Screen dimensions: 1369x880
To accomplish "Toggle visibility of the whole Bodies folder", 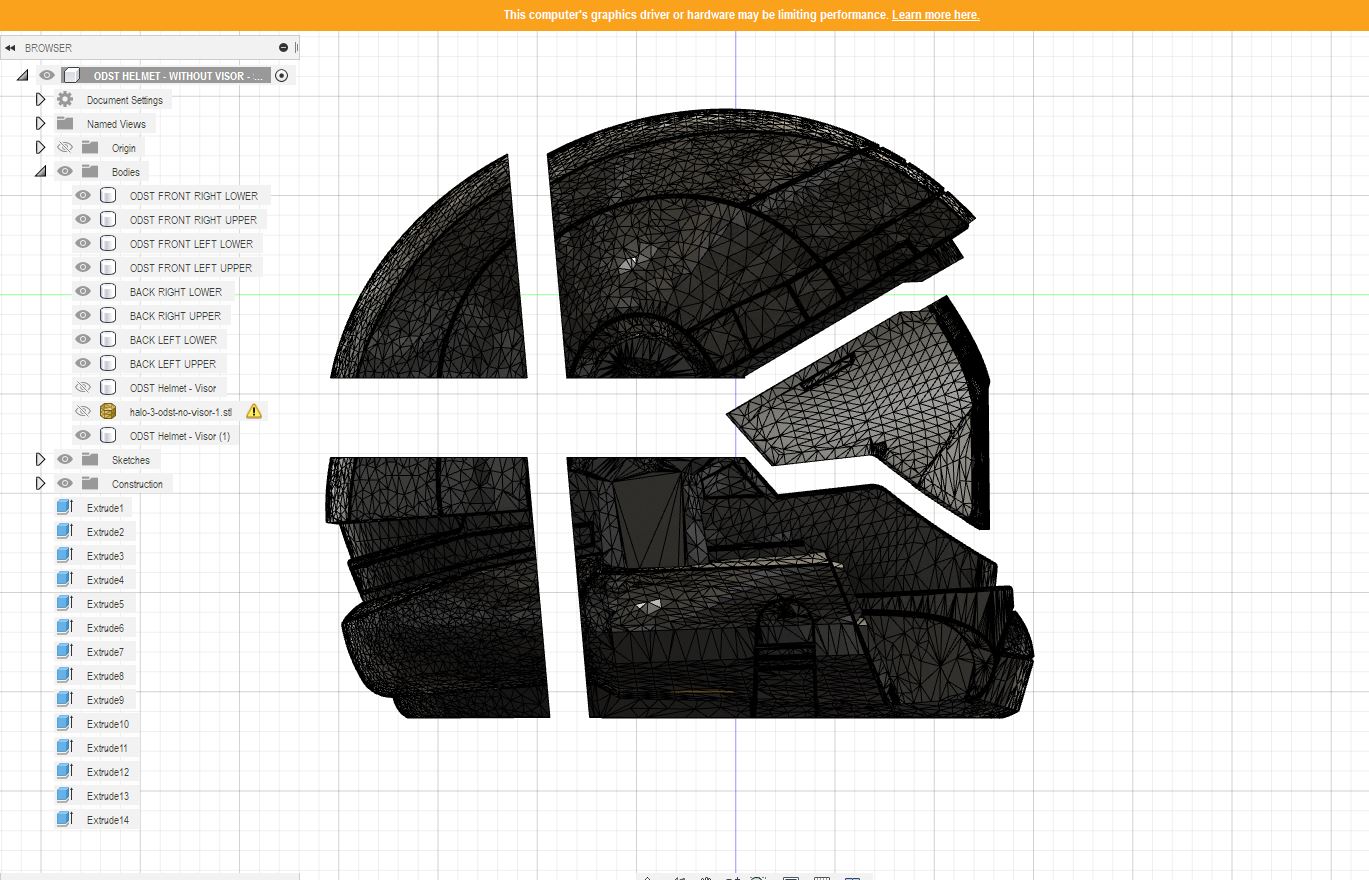I will [x=65, y=172].
